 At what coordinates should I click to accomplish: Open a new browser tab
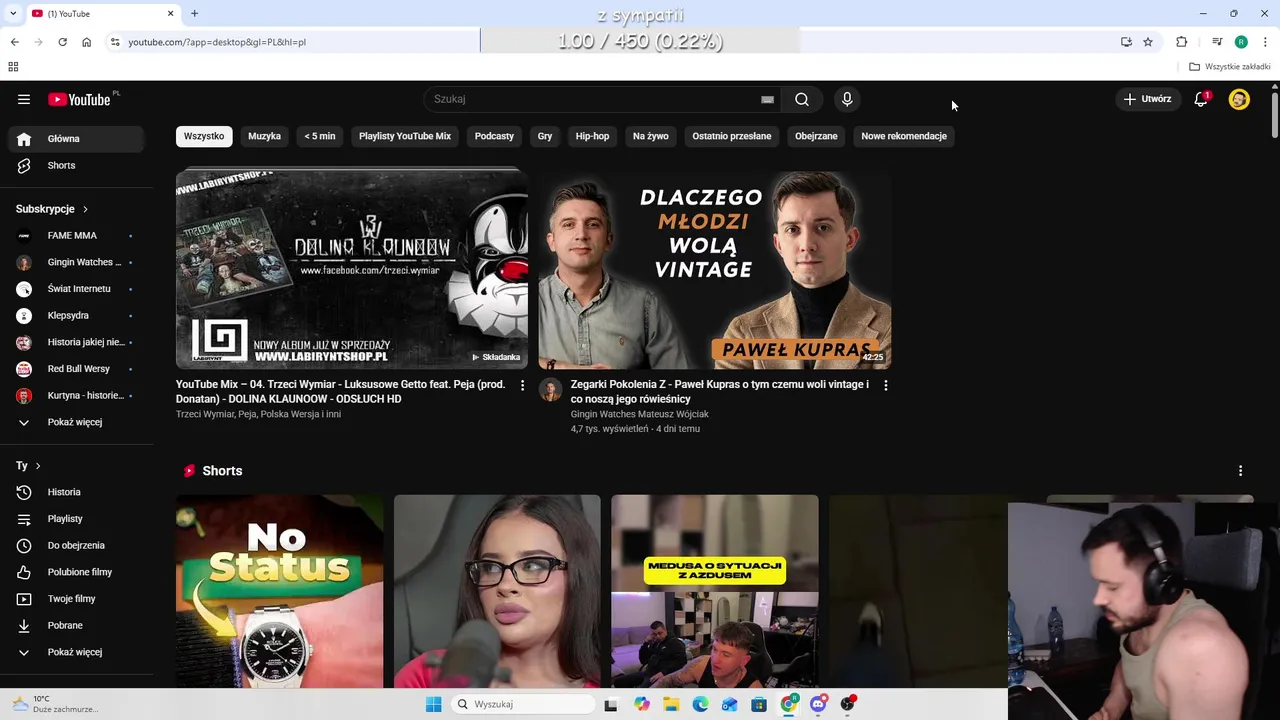[194, 13]
